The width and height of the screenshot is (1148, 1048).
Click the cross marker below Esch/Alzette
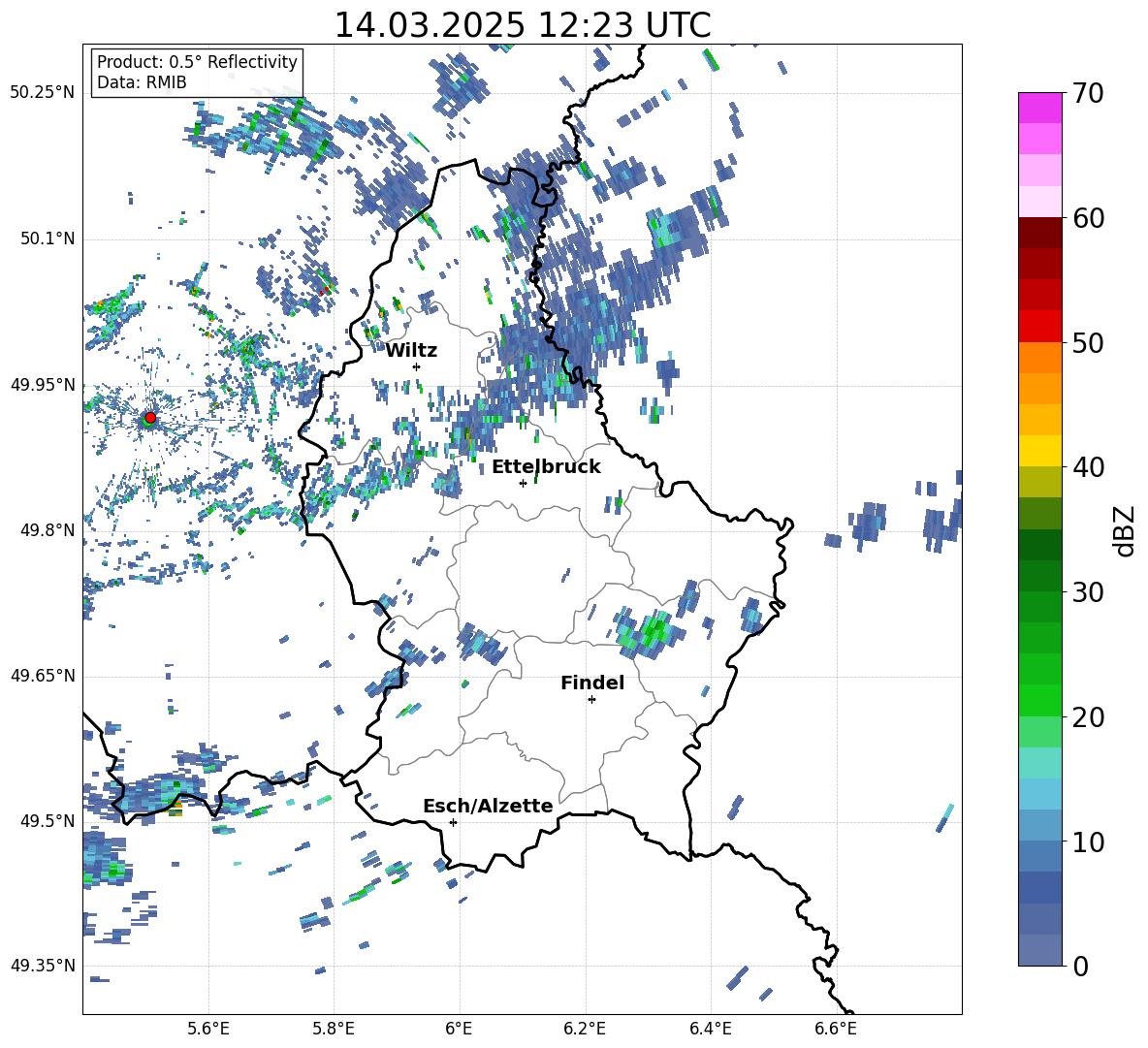(453, 822)
